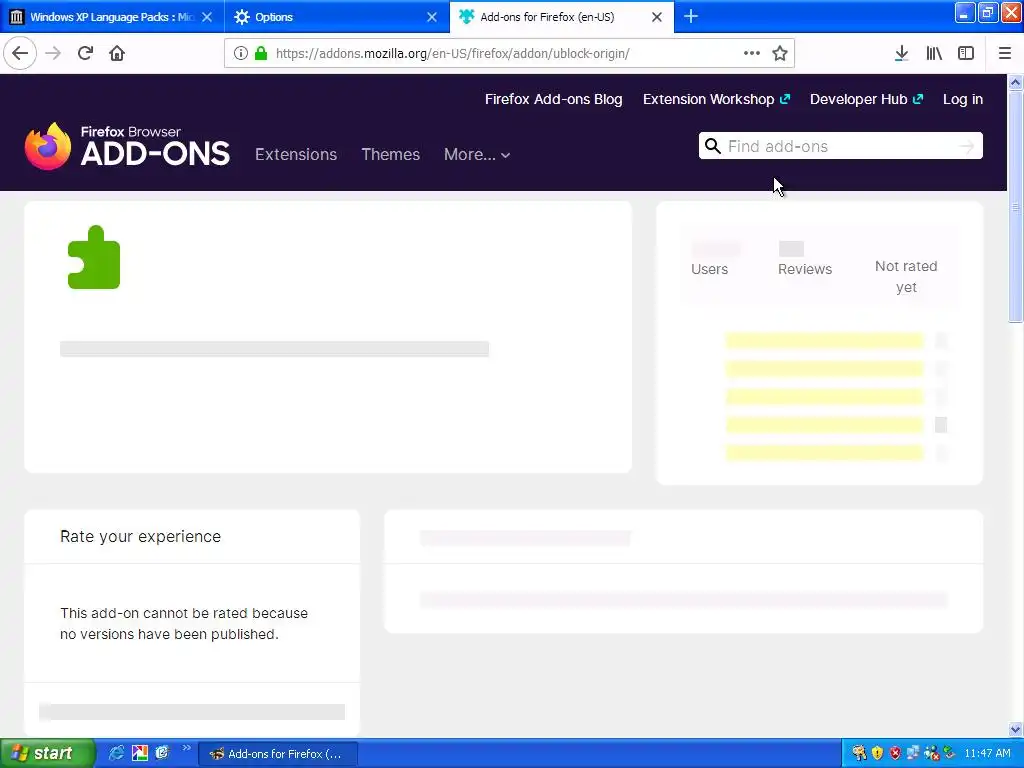
Task: Bookmark this page with the star
Action: (x=780, y=54)
